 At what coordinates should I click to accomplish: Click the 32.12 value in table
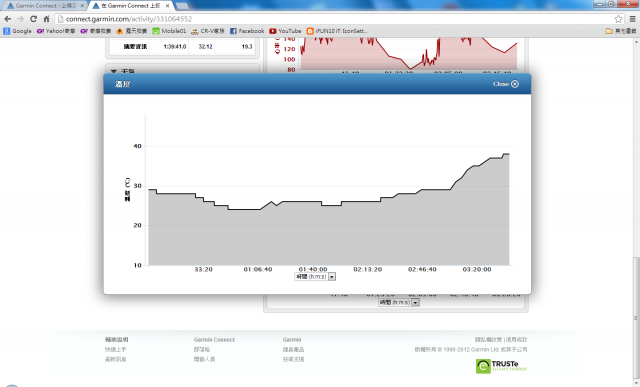point(205,47)
